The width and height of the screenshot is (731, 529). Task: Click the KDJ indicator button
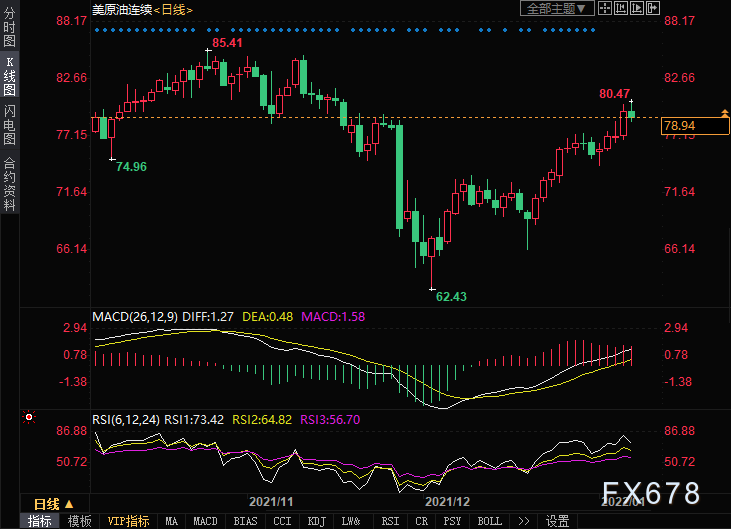tap(316, 521)
